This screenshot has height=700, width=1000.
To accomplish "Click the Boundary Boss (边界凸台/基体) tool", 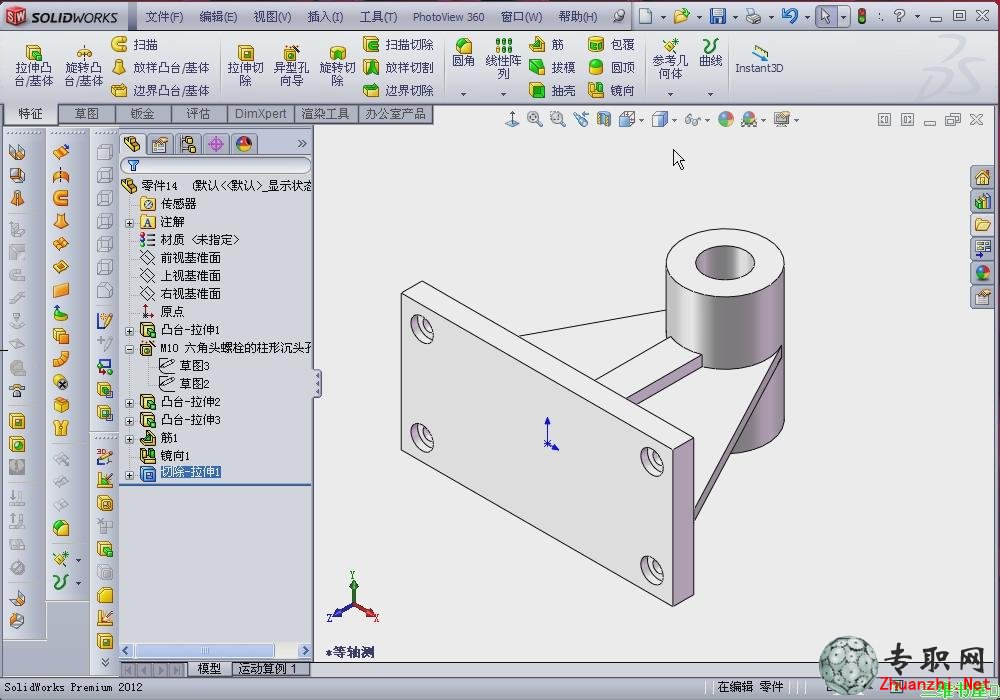I will pyautogui.click(x=160, y=90).
